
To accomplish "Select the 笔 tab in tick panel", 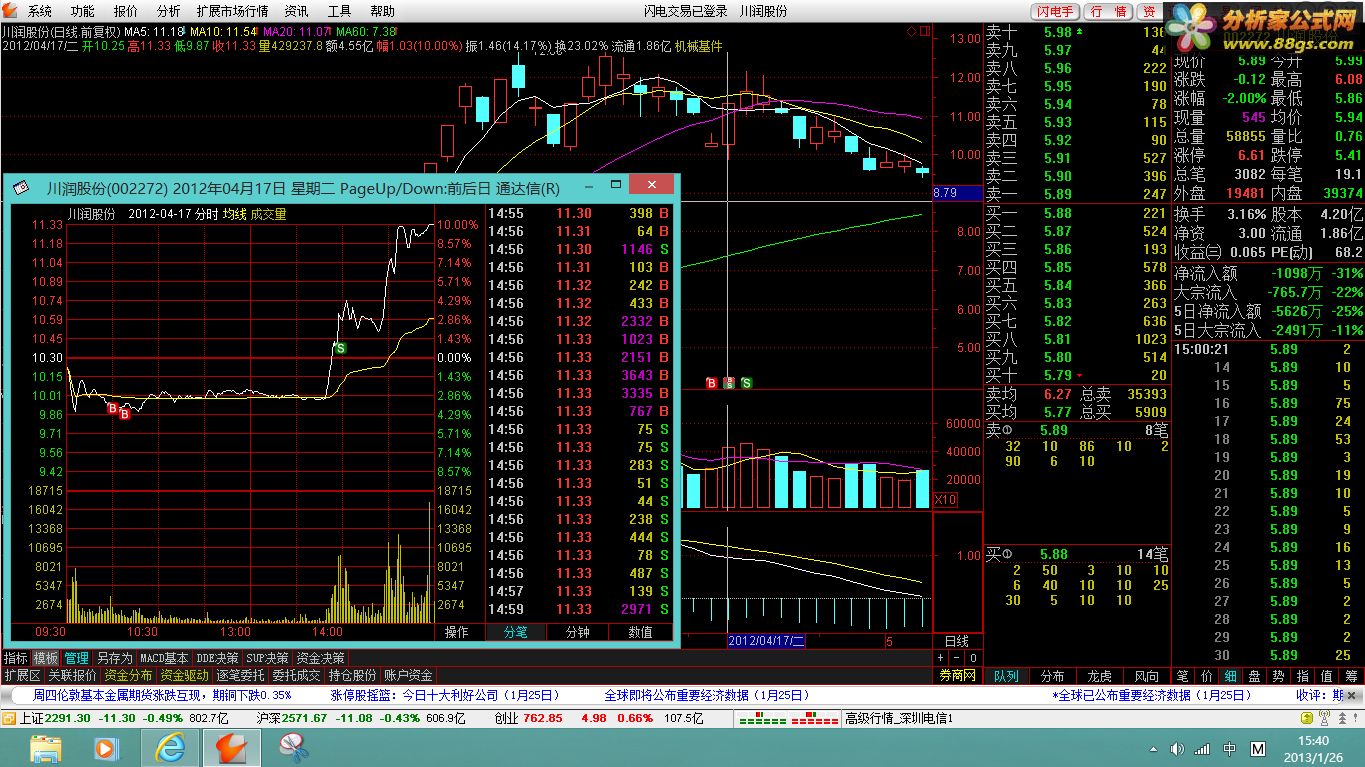I will click(1183, 676).
